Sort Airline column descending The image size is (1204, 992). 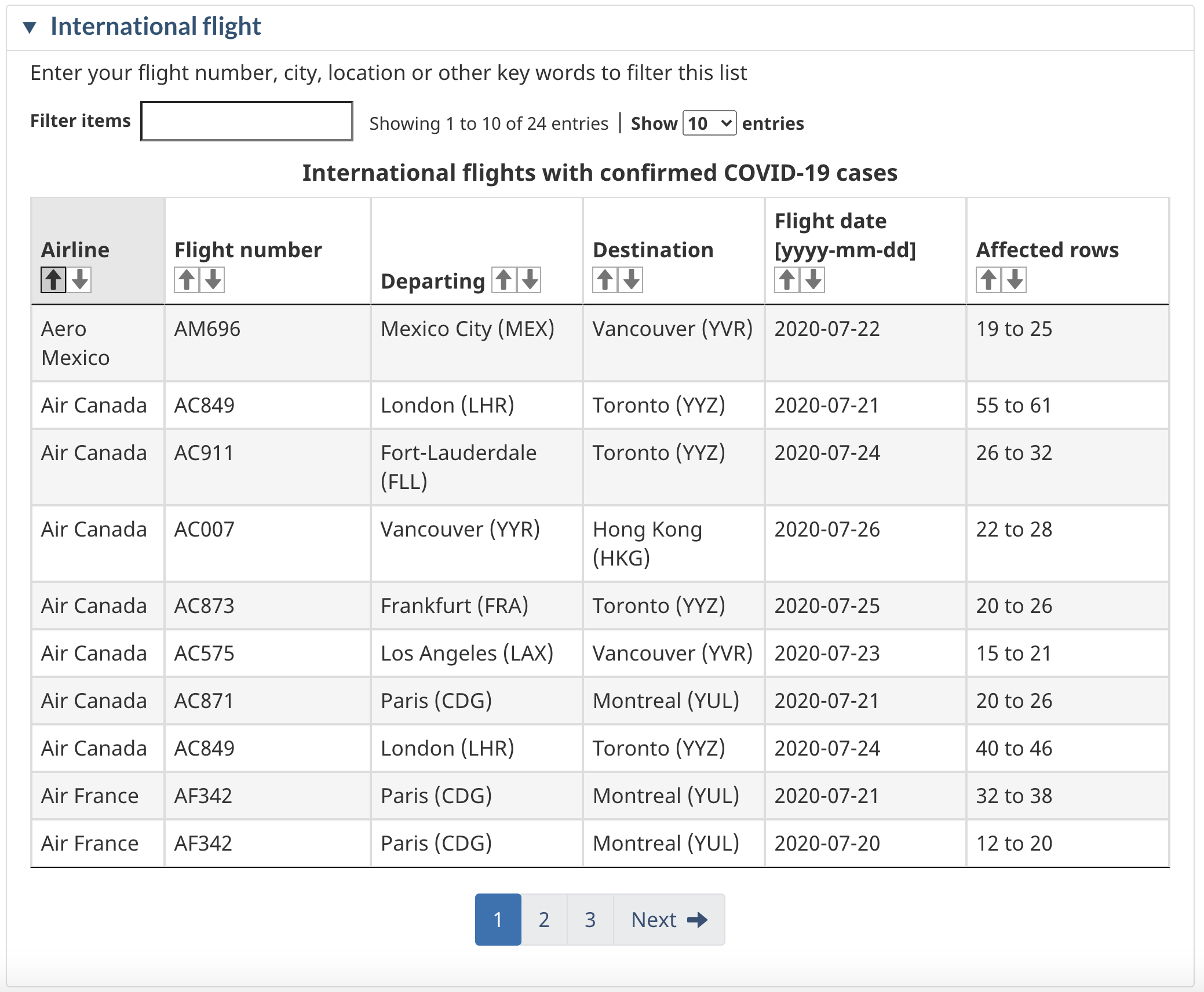click(x=80, y=280)
